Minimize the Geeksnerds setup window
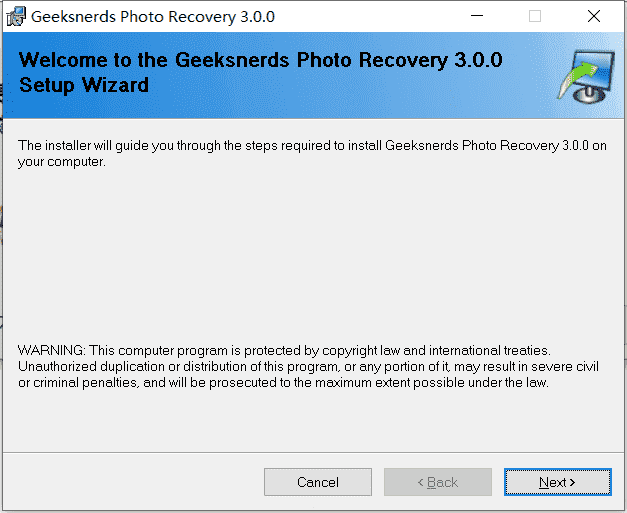This screenshot has height=513, width=627. pos(477,16)
